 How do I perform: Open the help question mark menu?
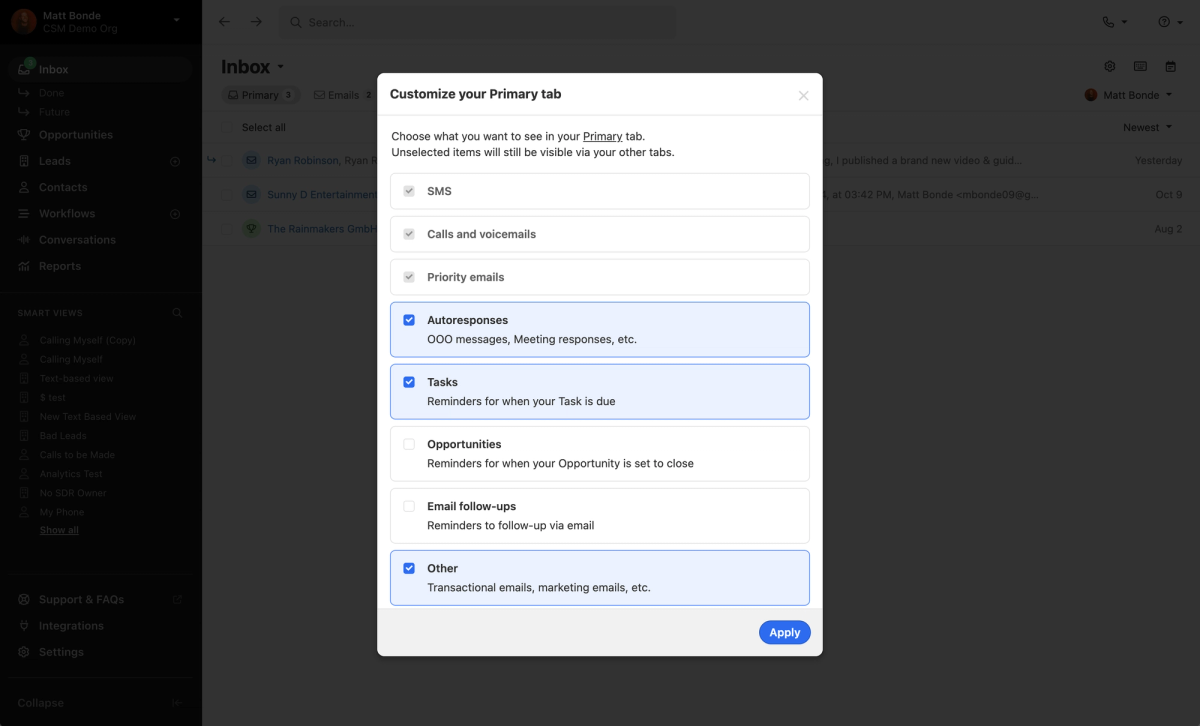coord(1171,22)
